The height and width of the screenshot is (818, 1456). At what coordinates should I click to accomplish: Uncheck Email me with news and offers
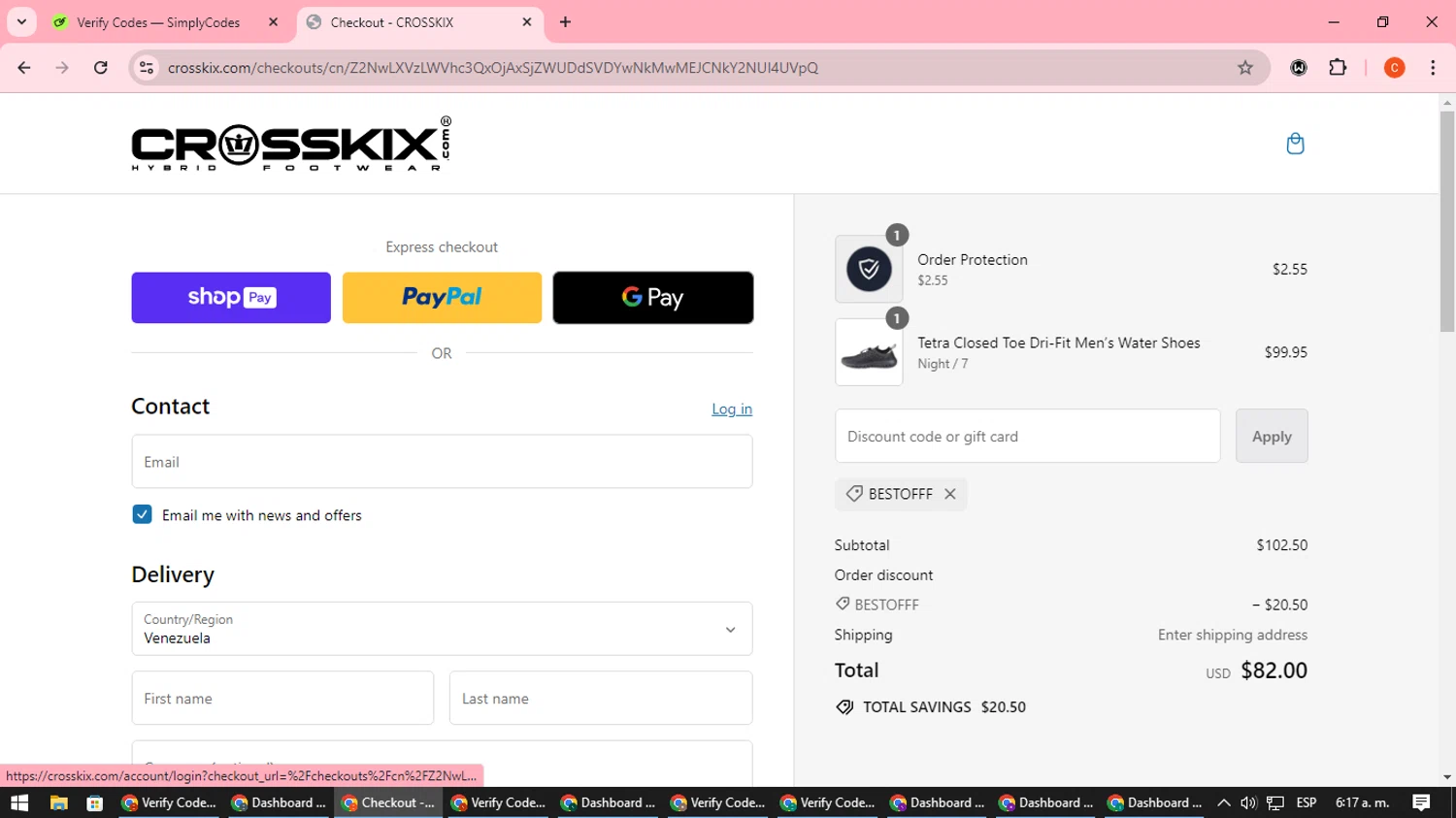point(142,514)
